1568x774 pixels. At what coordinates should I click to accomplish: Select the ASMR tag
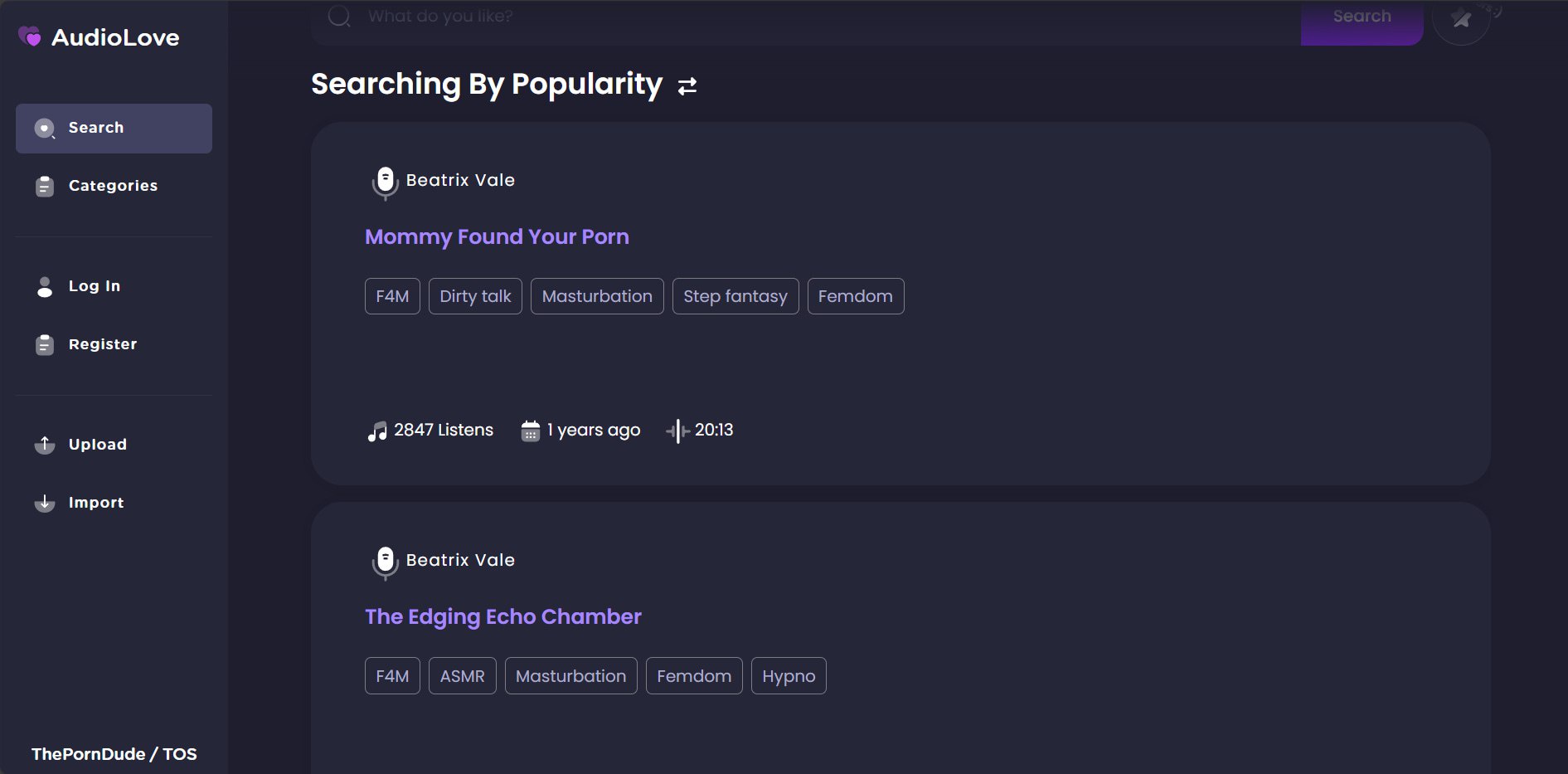coord(462,676)
